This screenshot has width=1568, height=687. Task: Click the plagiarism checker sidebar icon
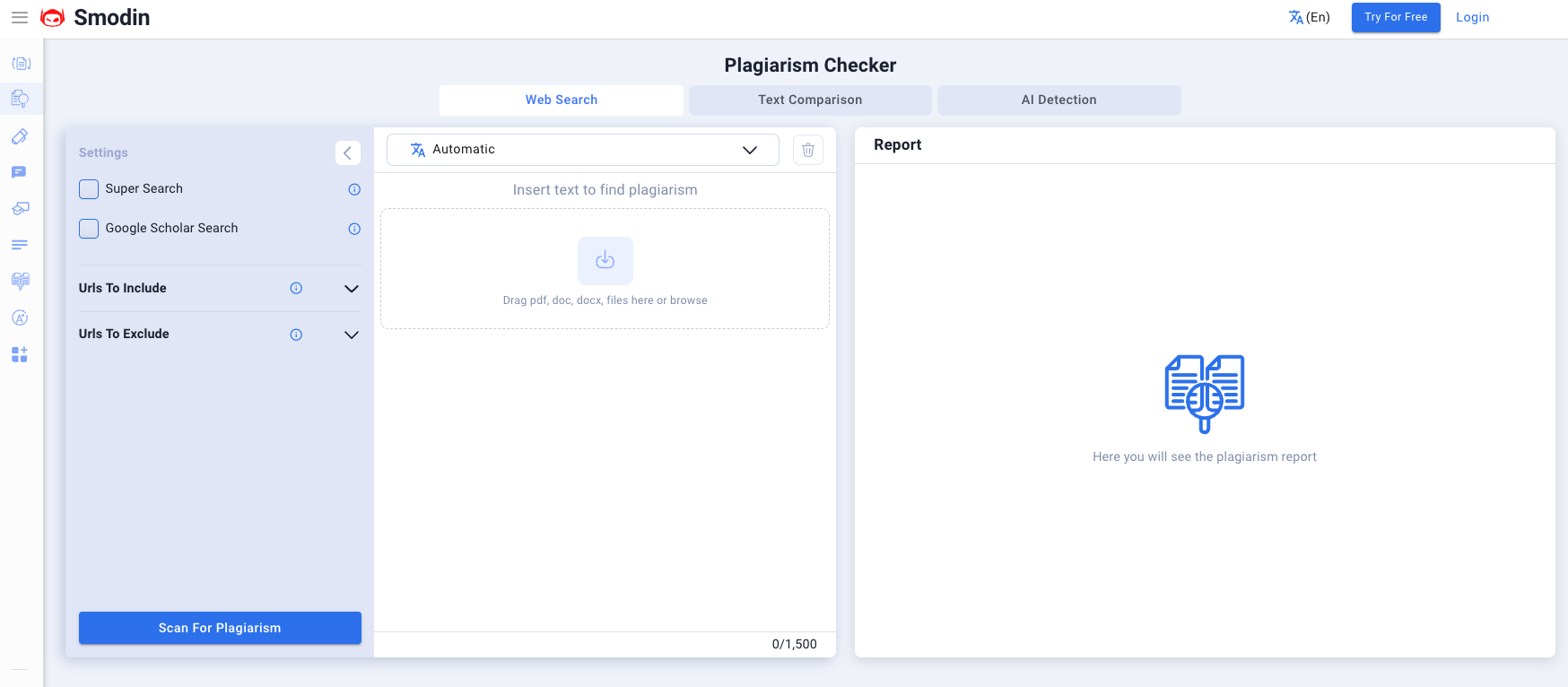21,99
